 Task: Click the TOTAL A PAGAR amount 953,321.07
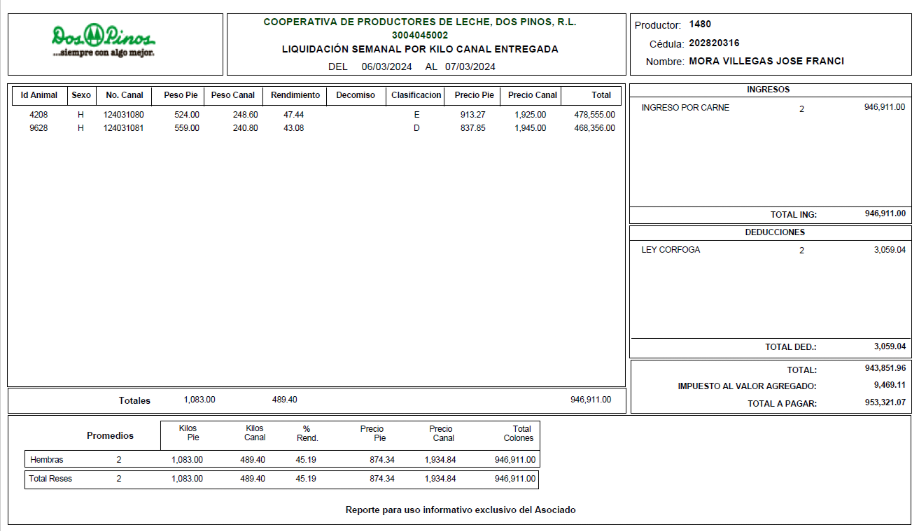pyautogui.click(x=885, y=403)
